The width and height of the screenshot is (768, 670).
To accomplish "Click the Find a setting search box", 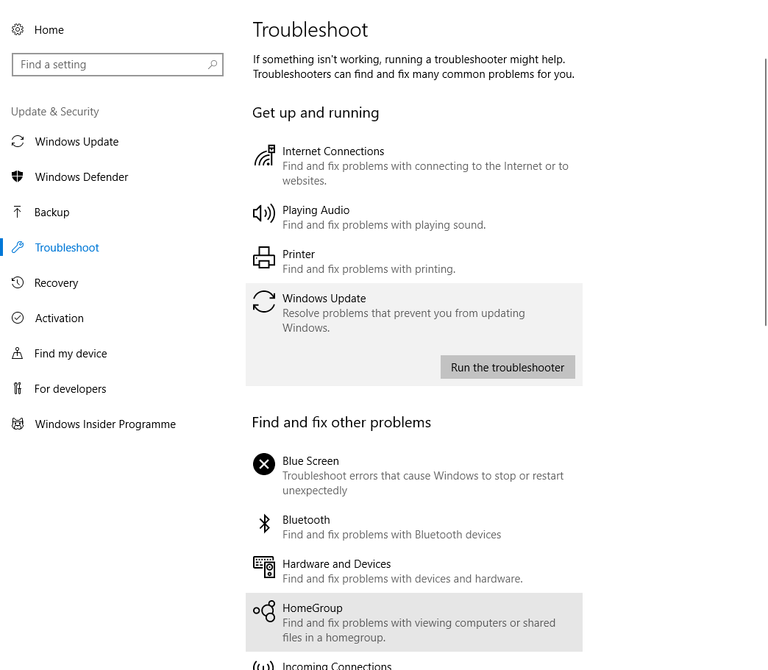I will [x=108, y=65].
